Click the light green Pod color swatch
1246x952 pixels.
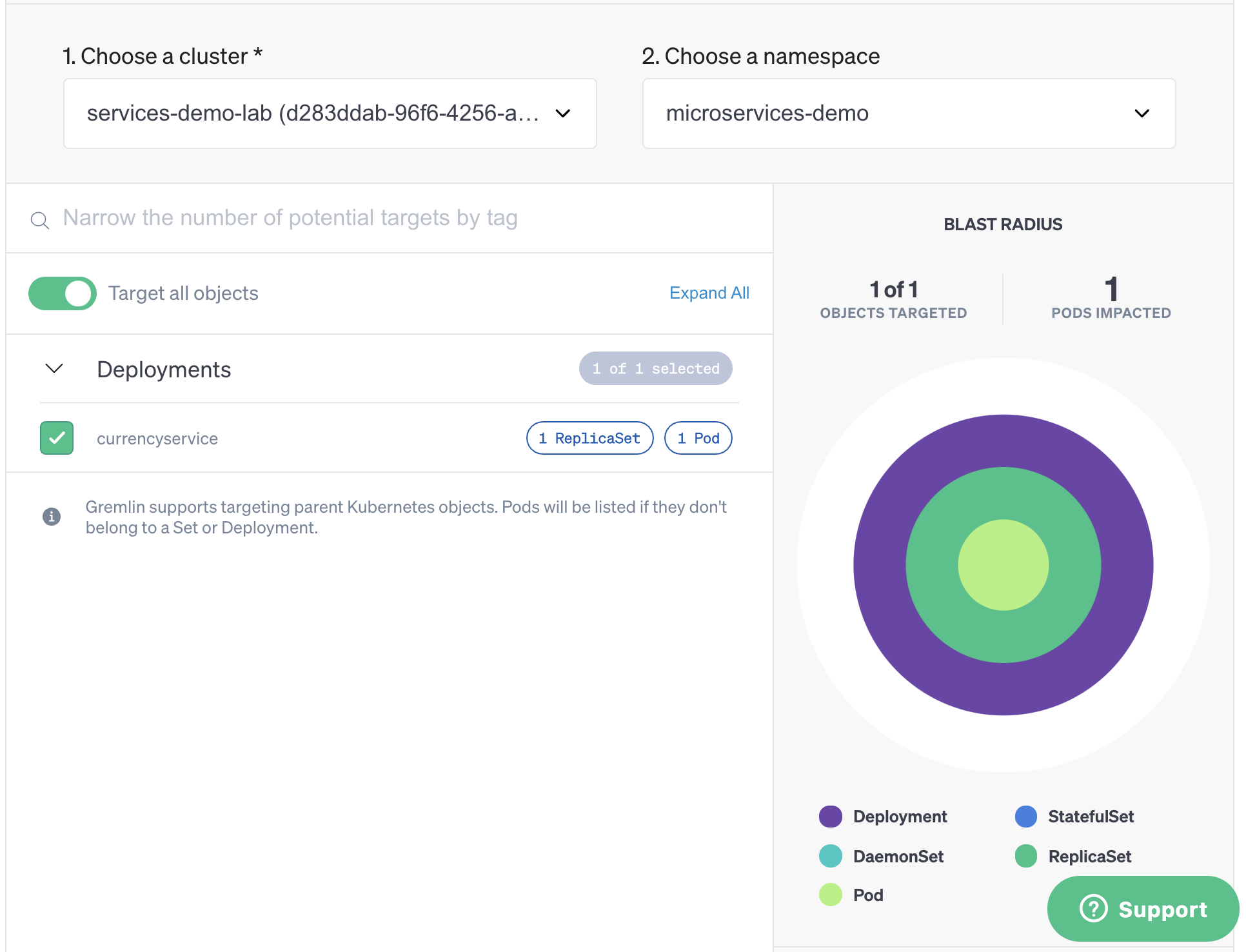click(831, 895)
